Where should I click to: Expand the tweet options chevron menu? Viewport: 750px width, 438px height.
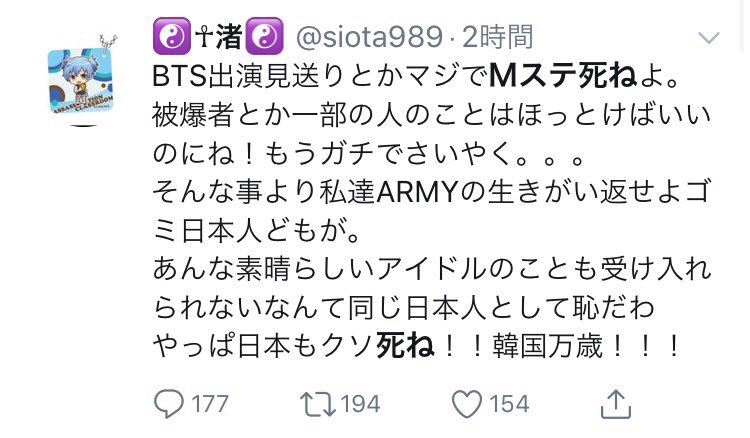(709, 38)
